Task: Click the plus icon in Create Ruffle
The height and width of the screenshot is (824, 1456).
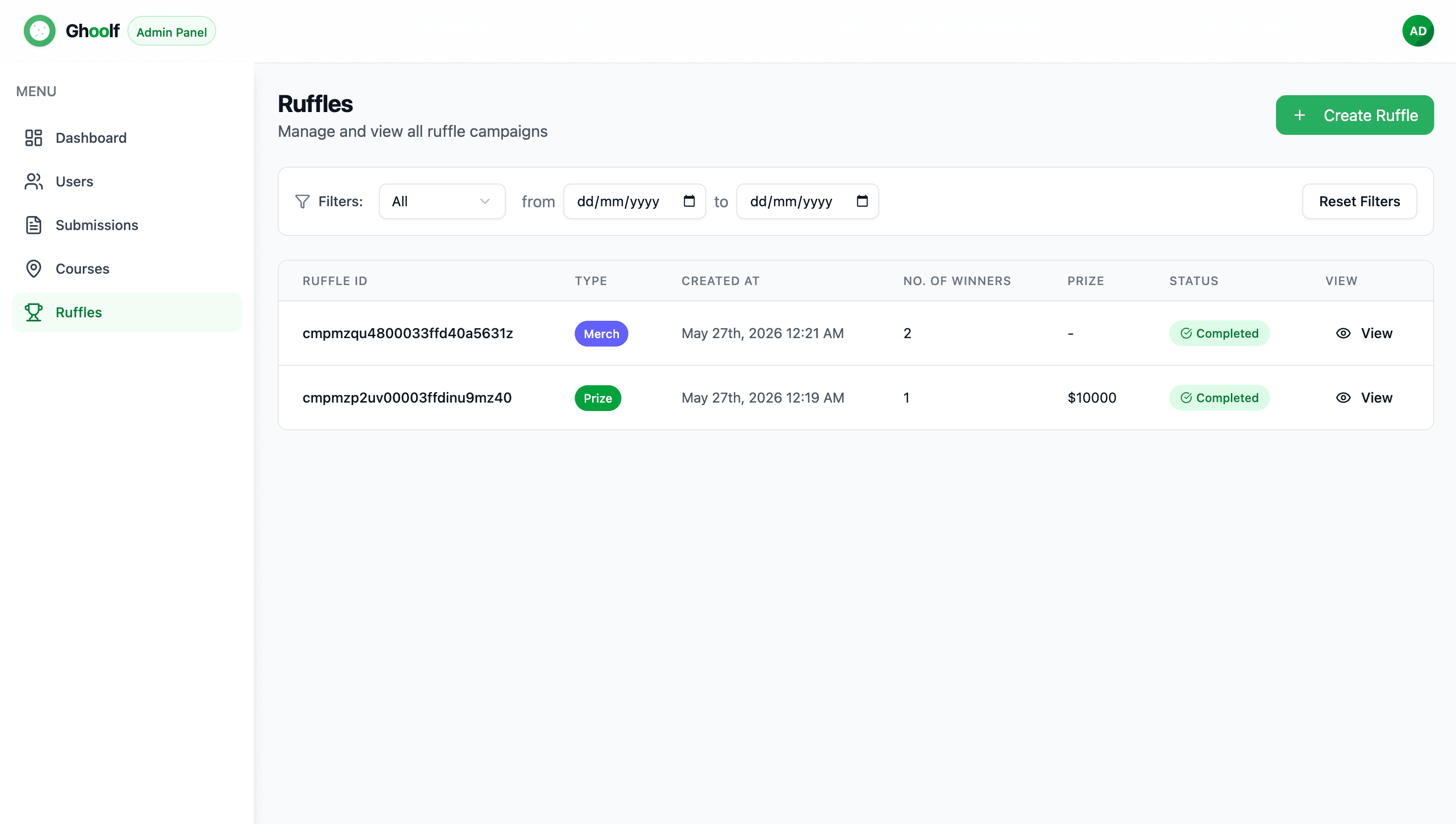Action: [1300, 115]
